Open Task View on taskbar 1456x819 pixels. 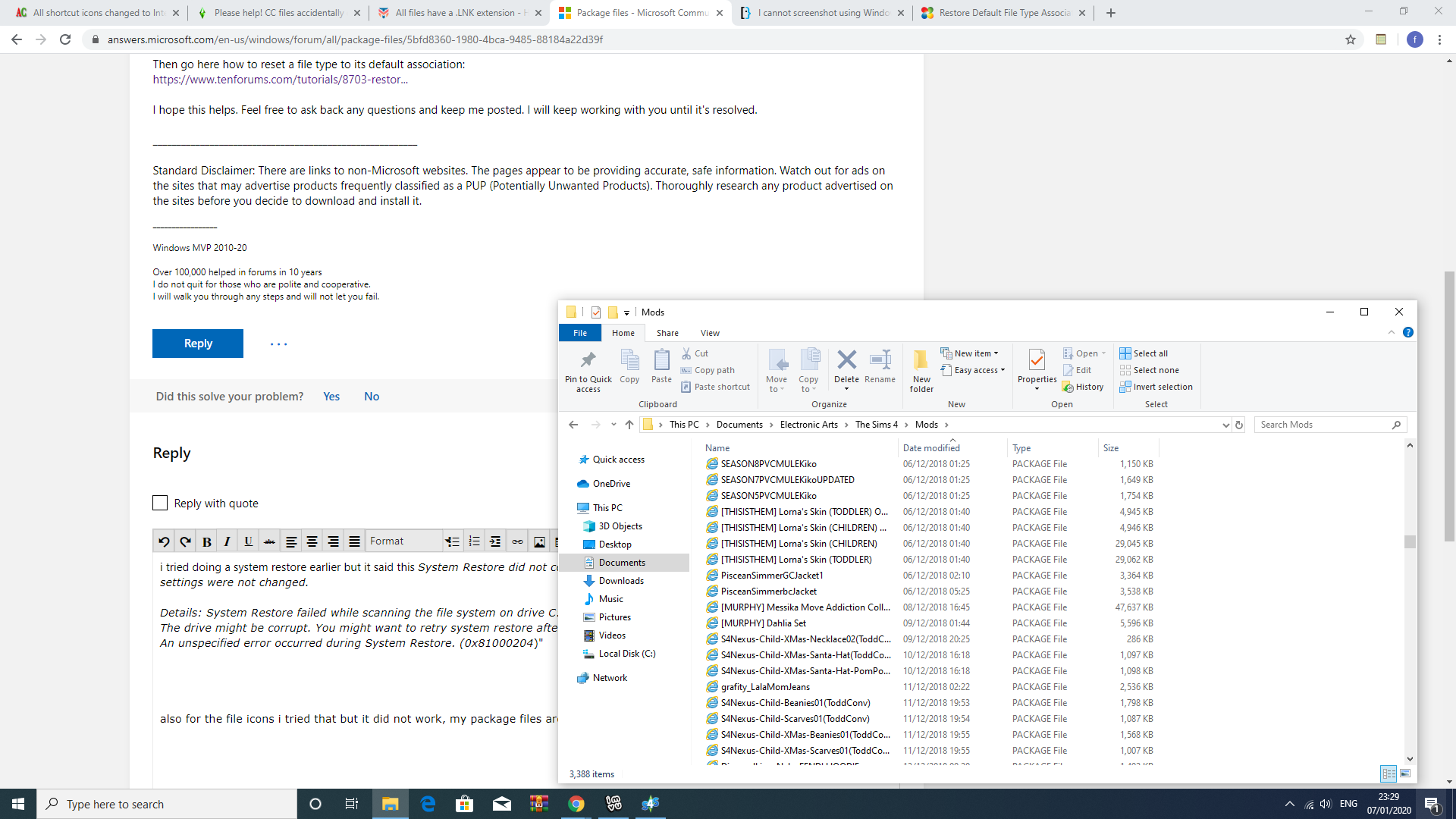pyautogui.click(x=352, y=804)
